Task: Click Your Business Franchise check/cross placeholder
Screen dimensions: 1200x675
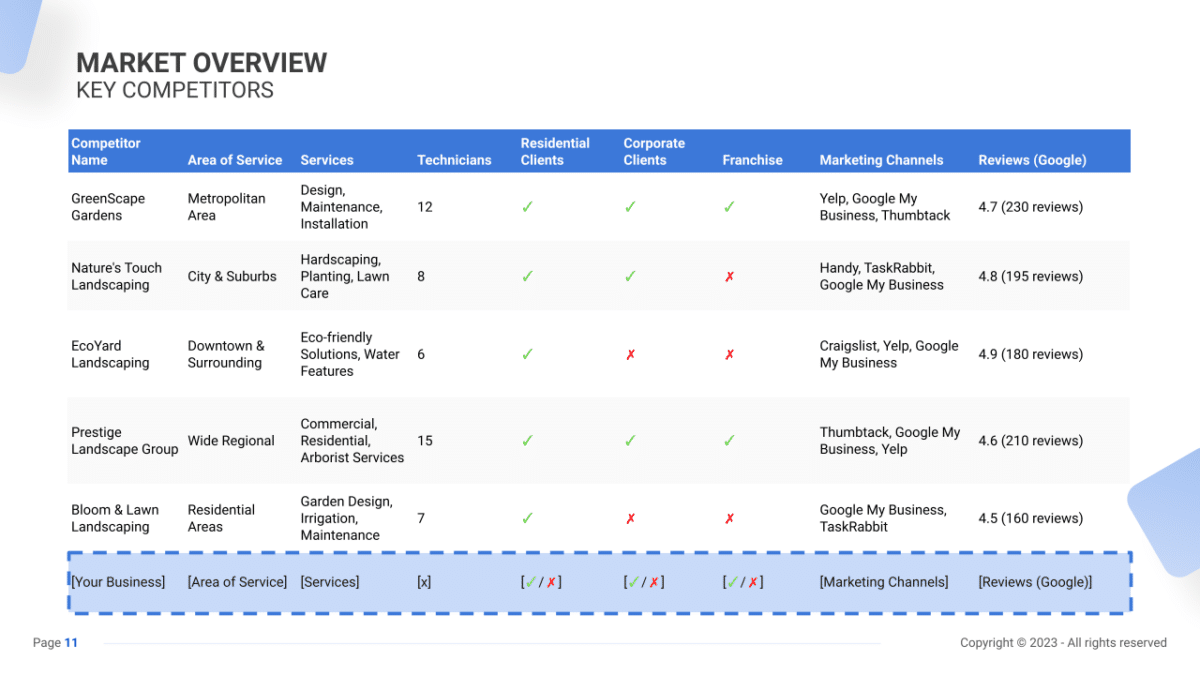Action: [743, 582]
